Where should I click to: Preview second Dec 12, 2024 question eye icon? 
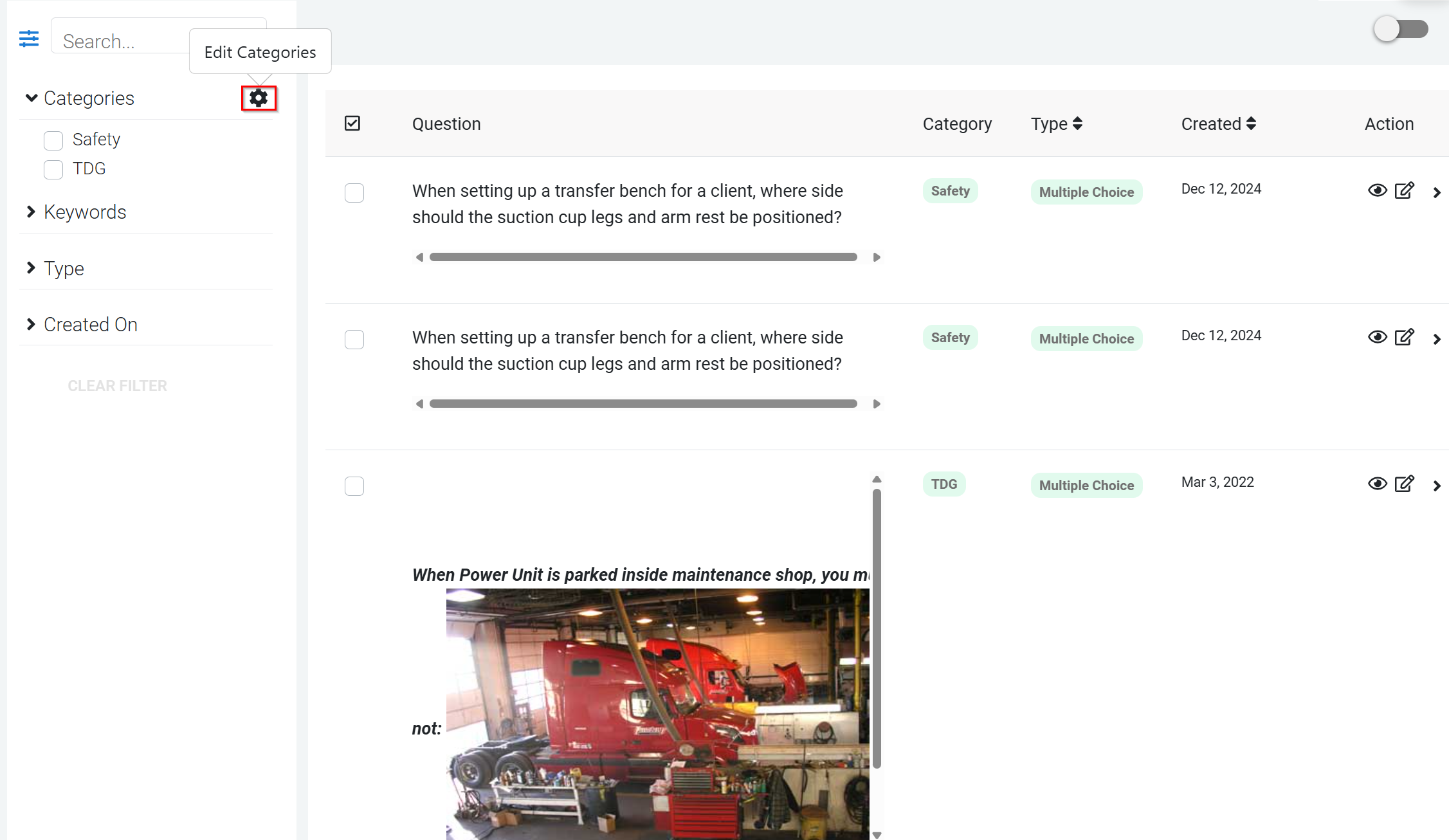tap(1377, 337)
